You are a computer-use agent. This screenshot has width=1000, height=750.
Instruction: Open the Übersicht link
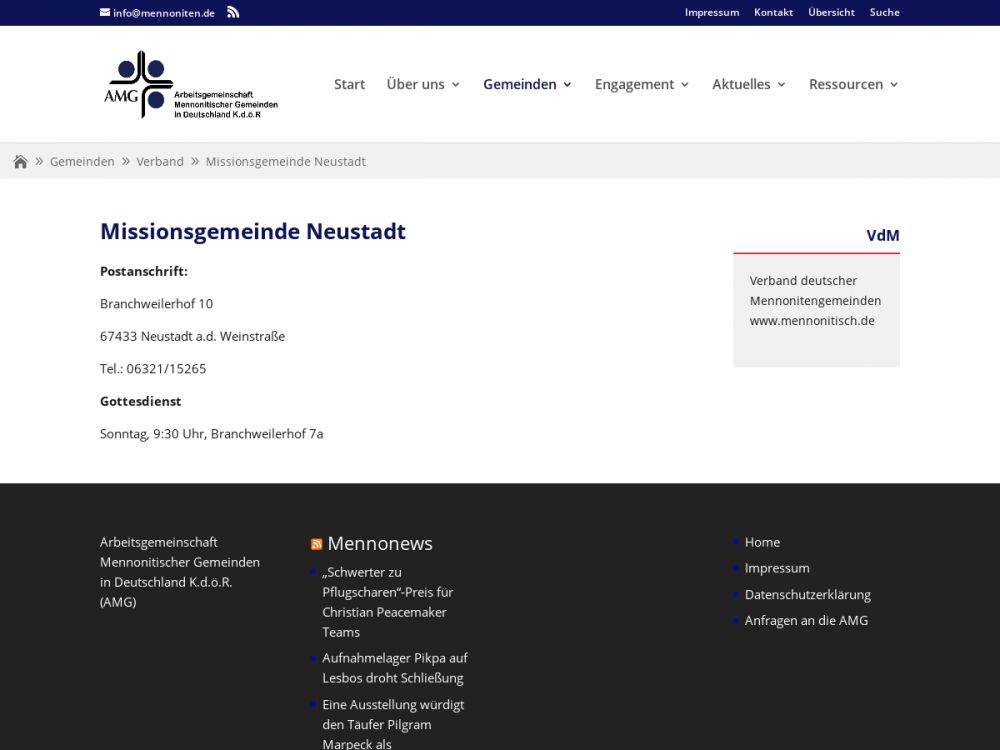831,13
